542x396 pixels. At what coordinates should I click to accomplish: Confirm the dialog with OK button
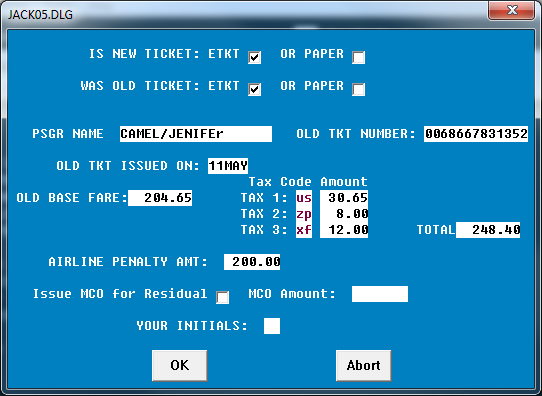[180, 366]
